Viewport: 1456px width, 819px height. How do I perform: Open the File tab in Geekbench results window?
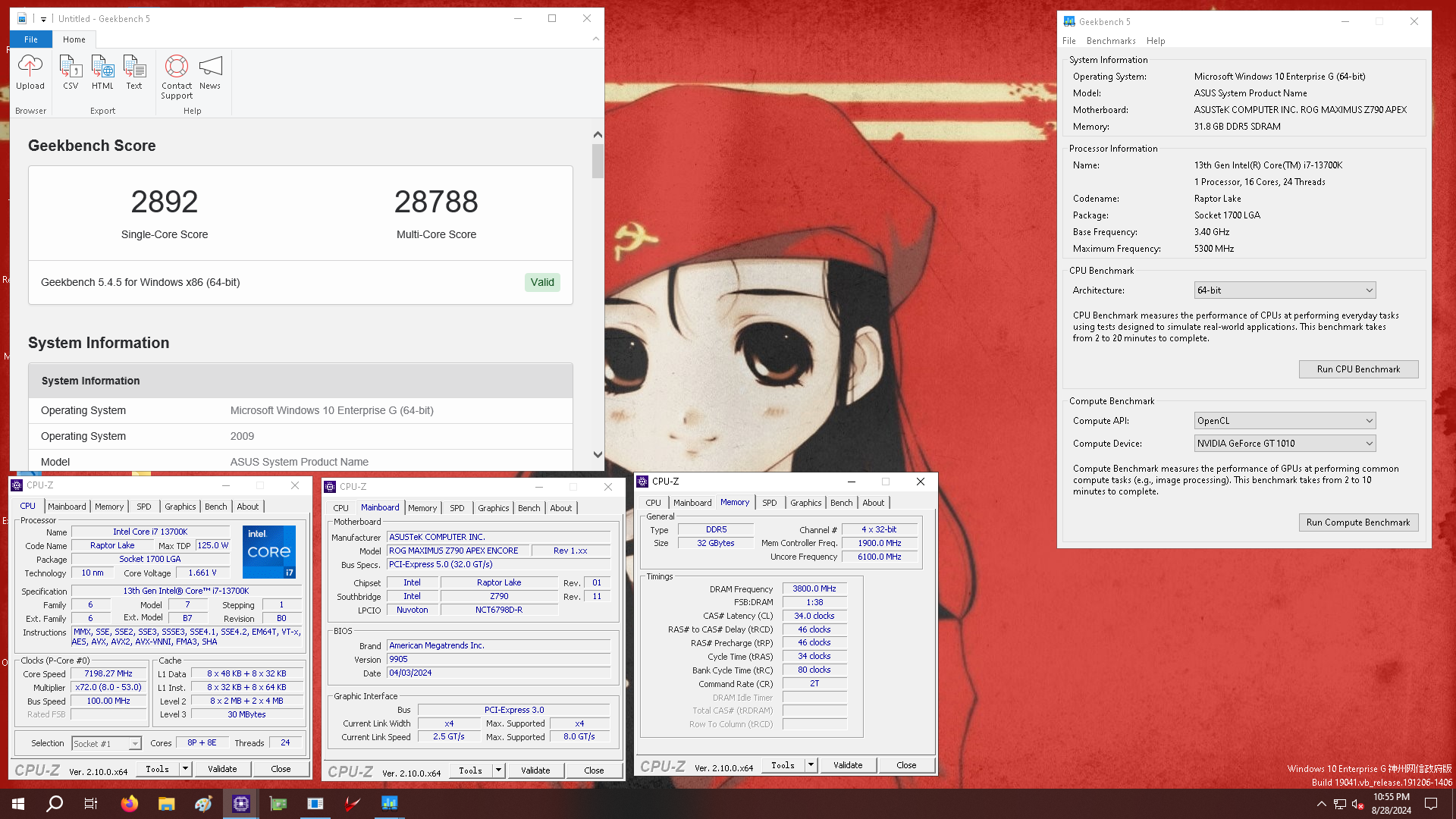point(31,39)
